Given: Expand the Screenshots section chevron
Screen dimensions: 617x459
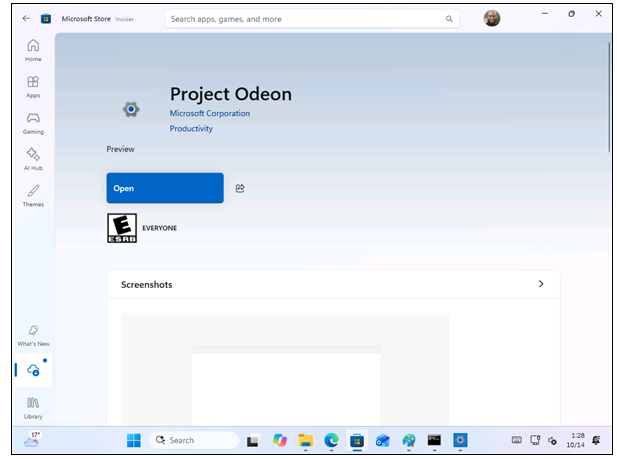Looking at the screenshot, I should pyautogui.click(x=541, y=284).
